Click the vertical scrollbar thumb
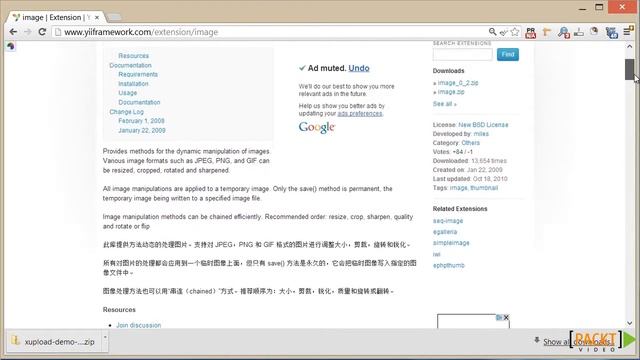The height and width of the screenshot is (360, 640). (x=629, y=69)
